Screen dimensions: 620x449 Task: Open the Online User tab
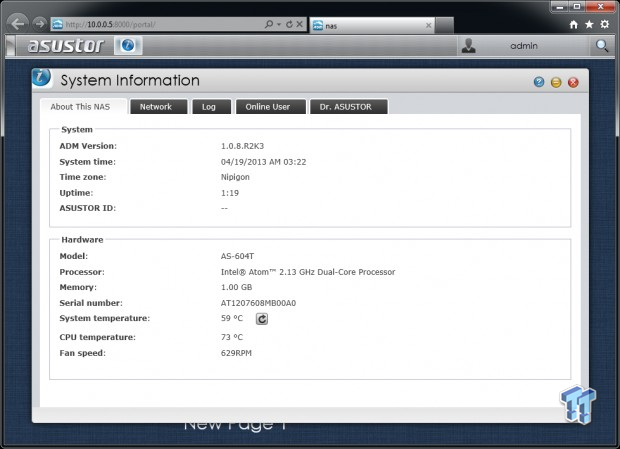[271, 107]
